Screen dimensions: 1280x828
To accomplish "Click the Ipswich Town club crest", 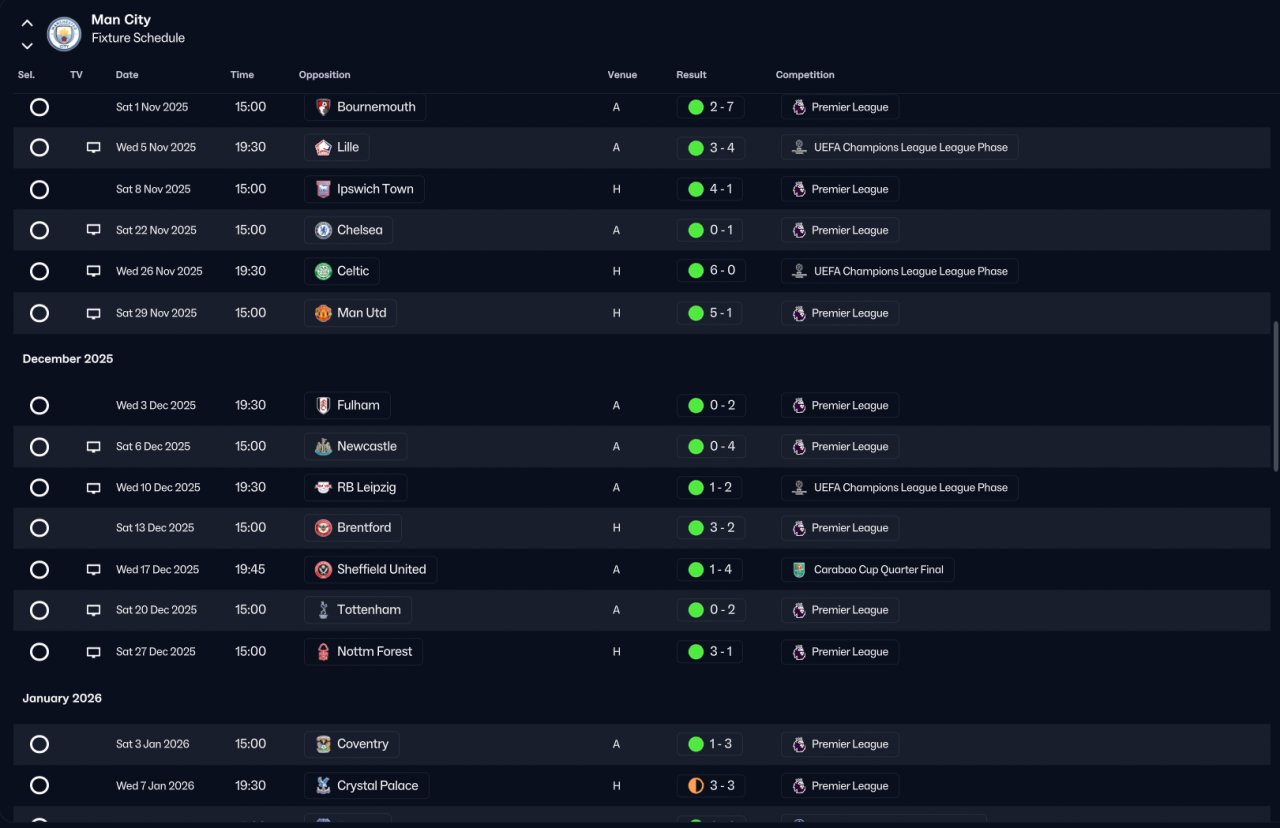I will click(x=323, y=189).
